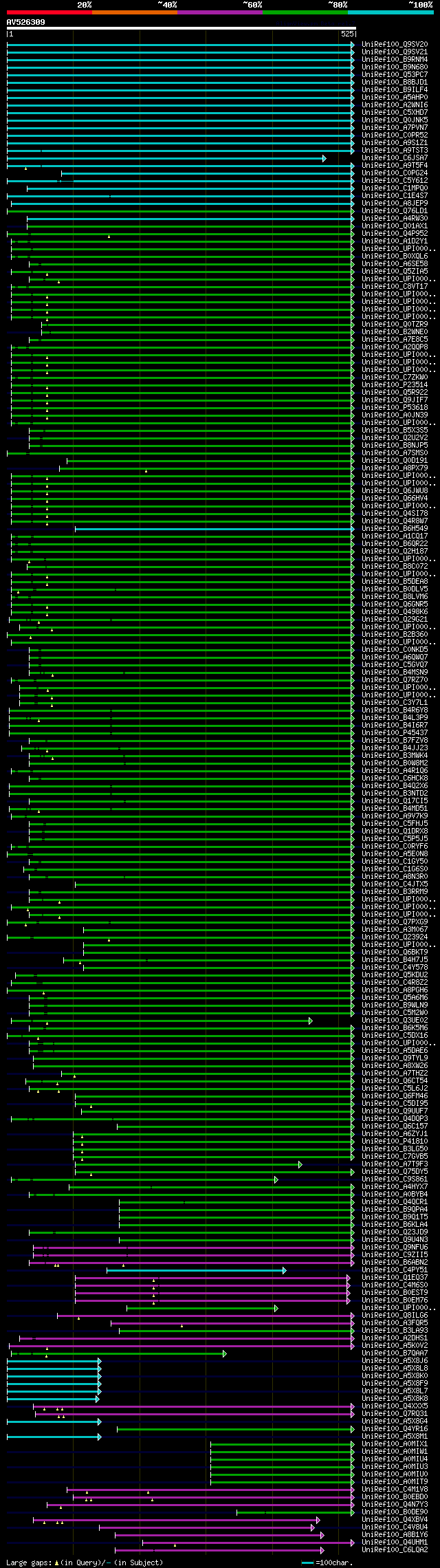Screen dimensions: 440x1568
Task: Select the UniRef100_C6JSA7 label
Action: pyautogui.click(x=395, y=157)
